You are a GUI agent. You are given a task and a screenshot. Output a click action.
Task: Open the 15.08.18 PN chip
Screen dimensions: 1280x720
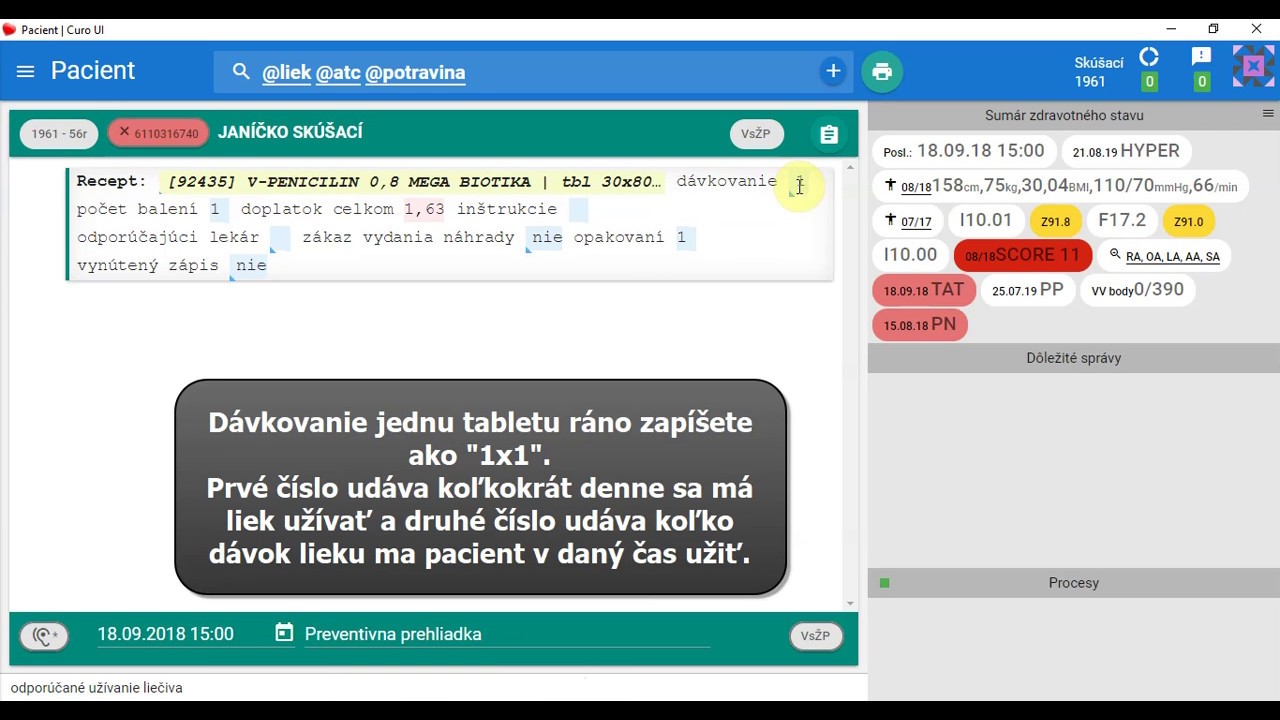click(919, 325)
